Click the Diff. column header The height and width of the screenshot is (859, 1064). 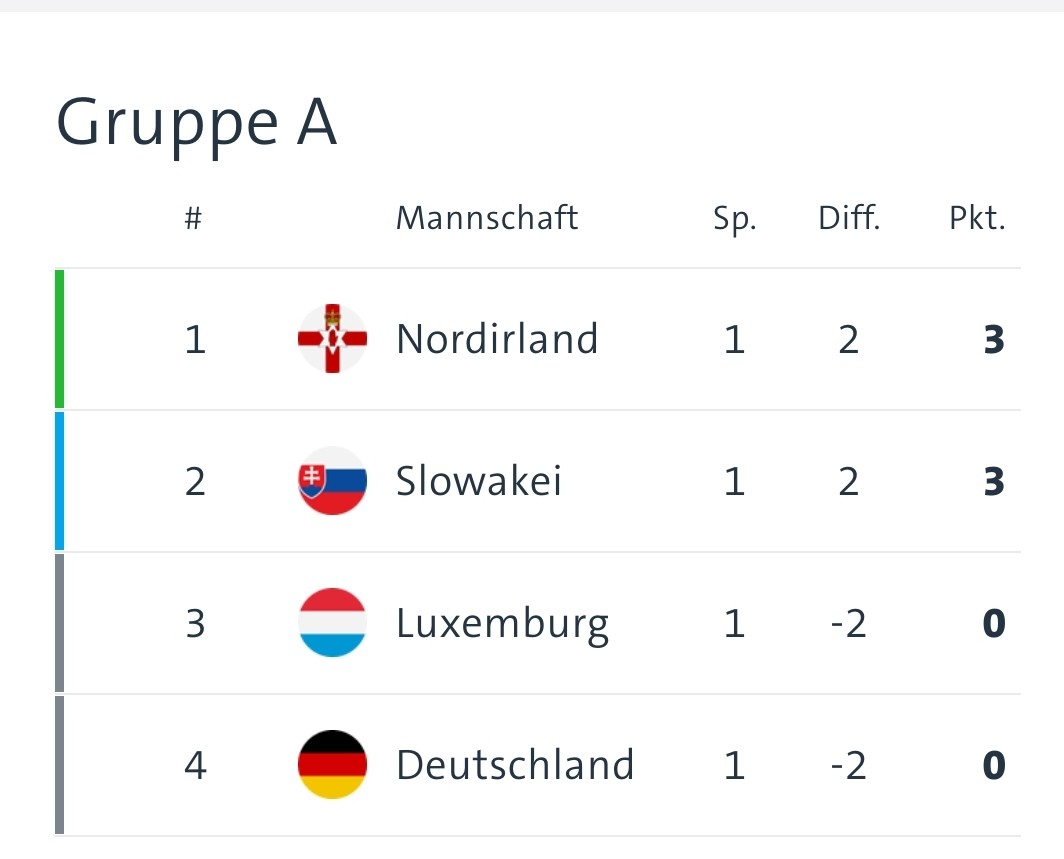(849, 218)
